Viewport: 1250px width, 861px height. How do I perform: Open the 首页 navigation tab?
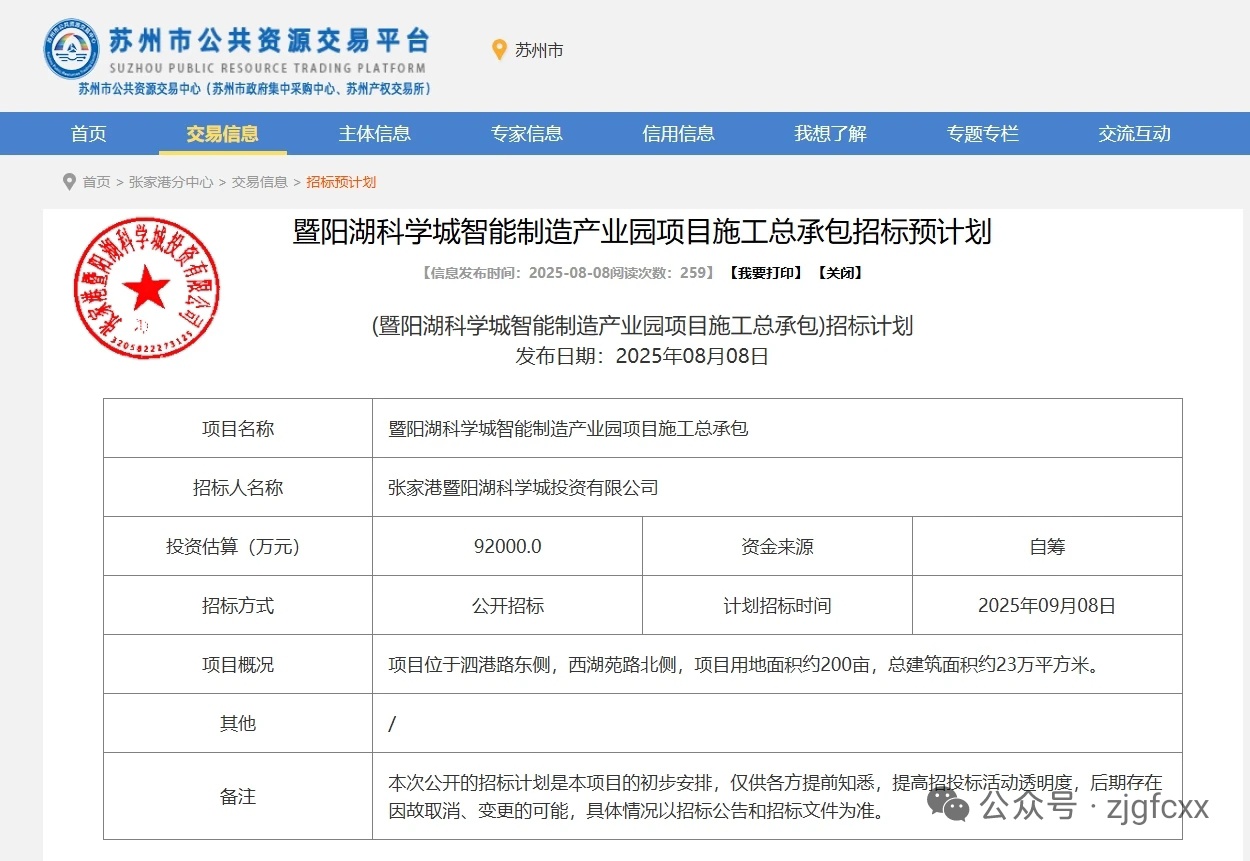(88, 134)
